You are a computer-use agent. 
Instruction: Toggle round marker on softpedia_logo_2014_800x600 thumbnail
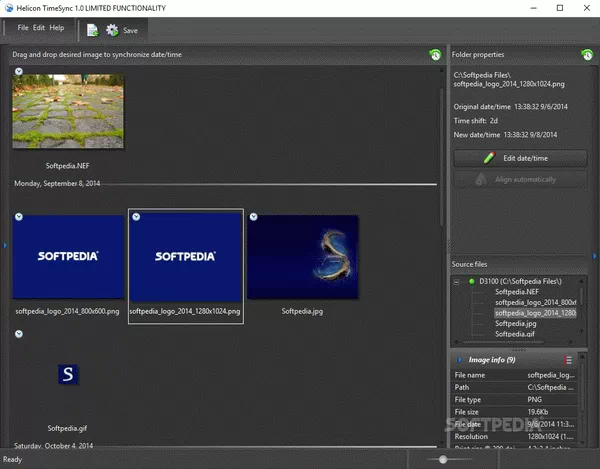[x=19, y=216]
